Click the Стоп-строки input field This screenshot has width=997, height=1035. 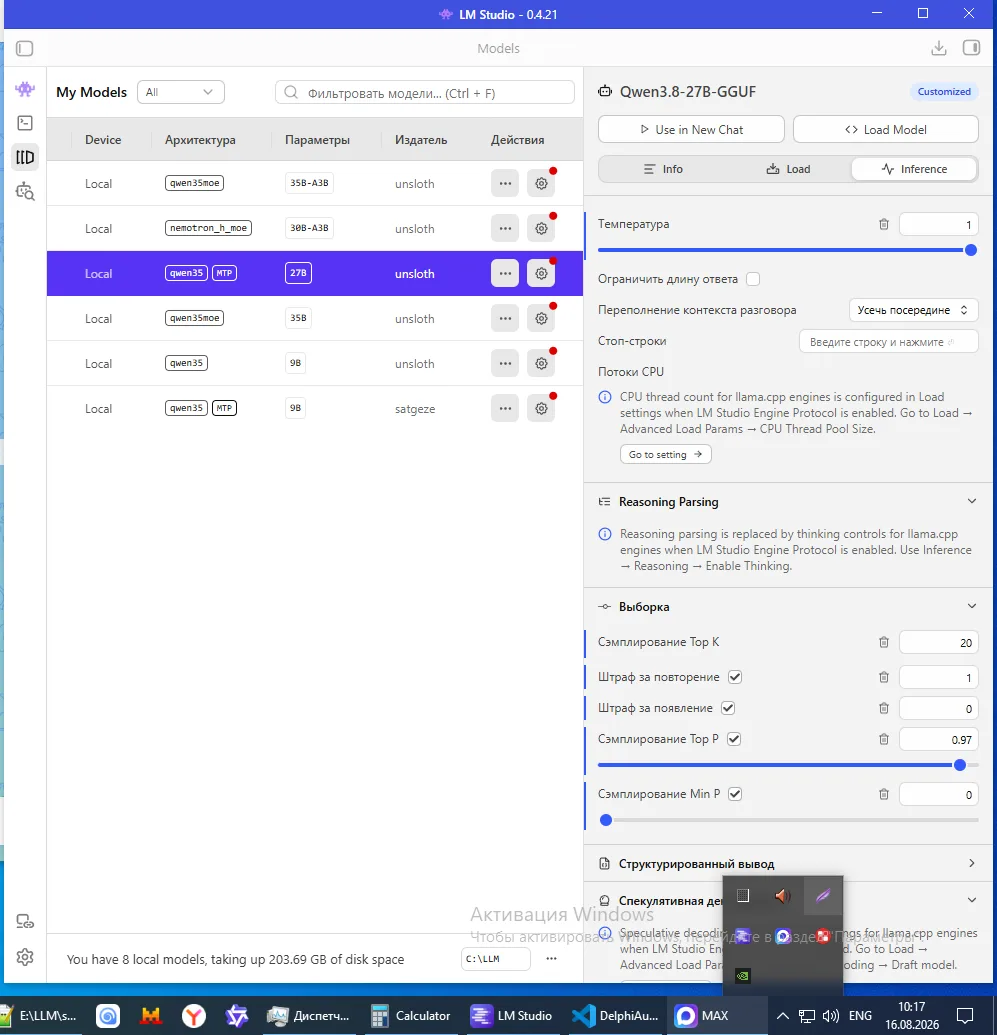pyautogui.click(x=888, y=342)
